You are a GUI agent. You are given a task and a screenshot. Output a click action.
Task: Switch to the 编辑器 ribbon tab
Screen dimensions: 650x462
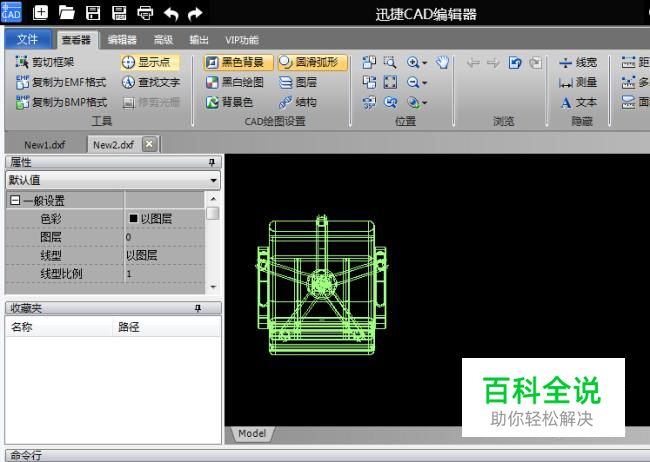pyautogui.click(x=122, y=40)
